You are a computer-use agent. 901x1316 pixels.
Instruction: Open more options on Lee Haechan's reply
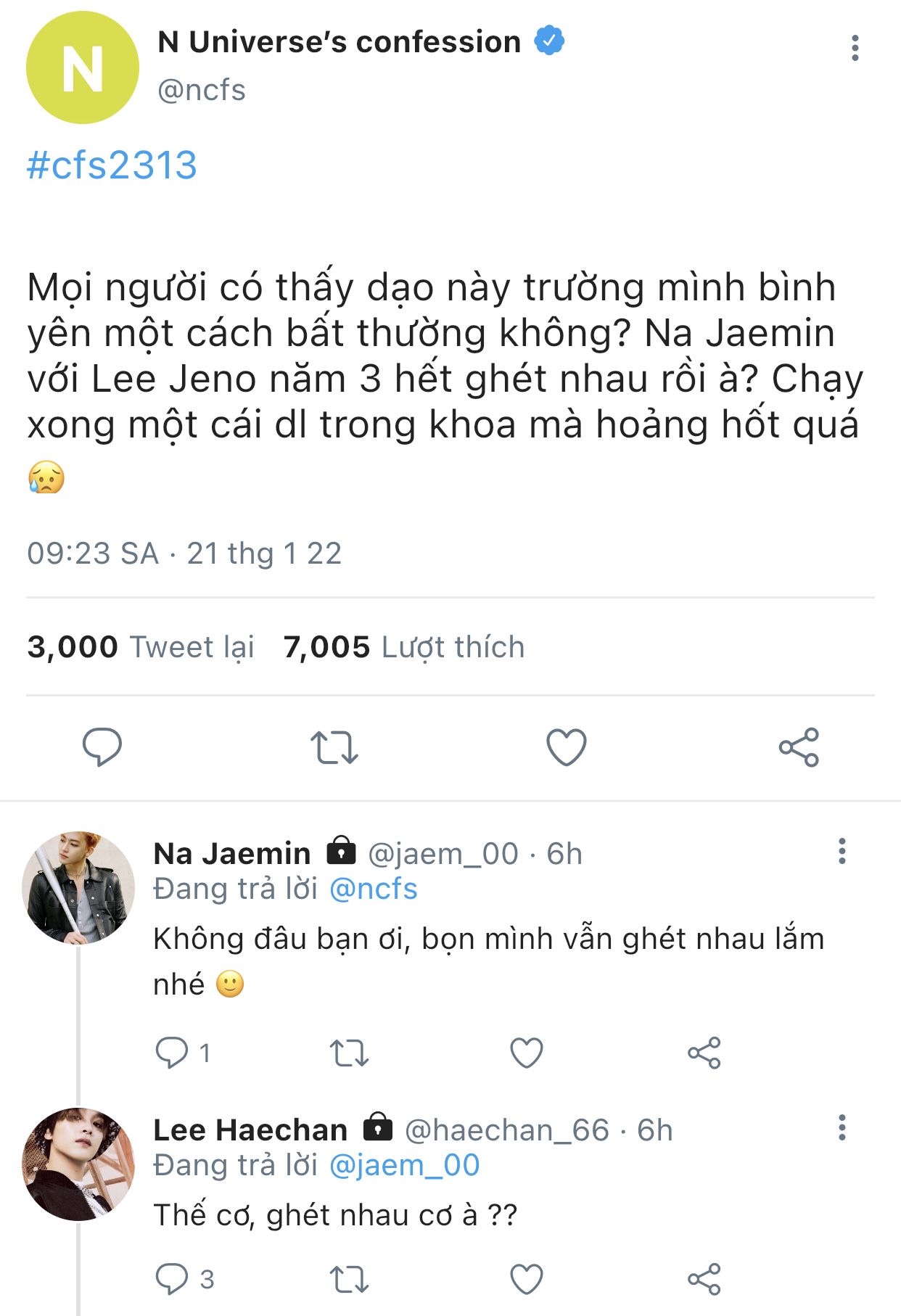[x=842, y=1127]
